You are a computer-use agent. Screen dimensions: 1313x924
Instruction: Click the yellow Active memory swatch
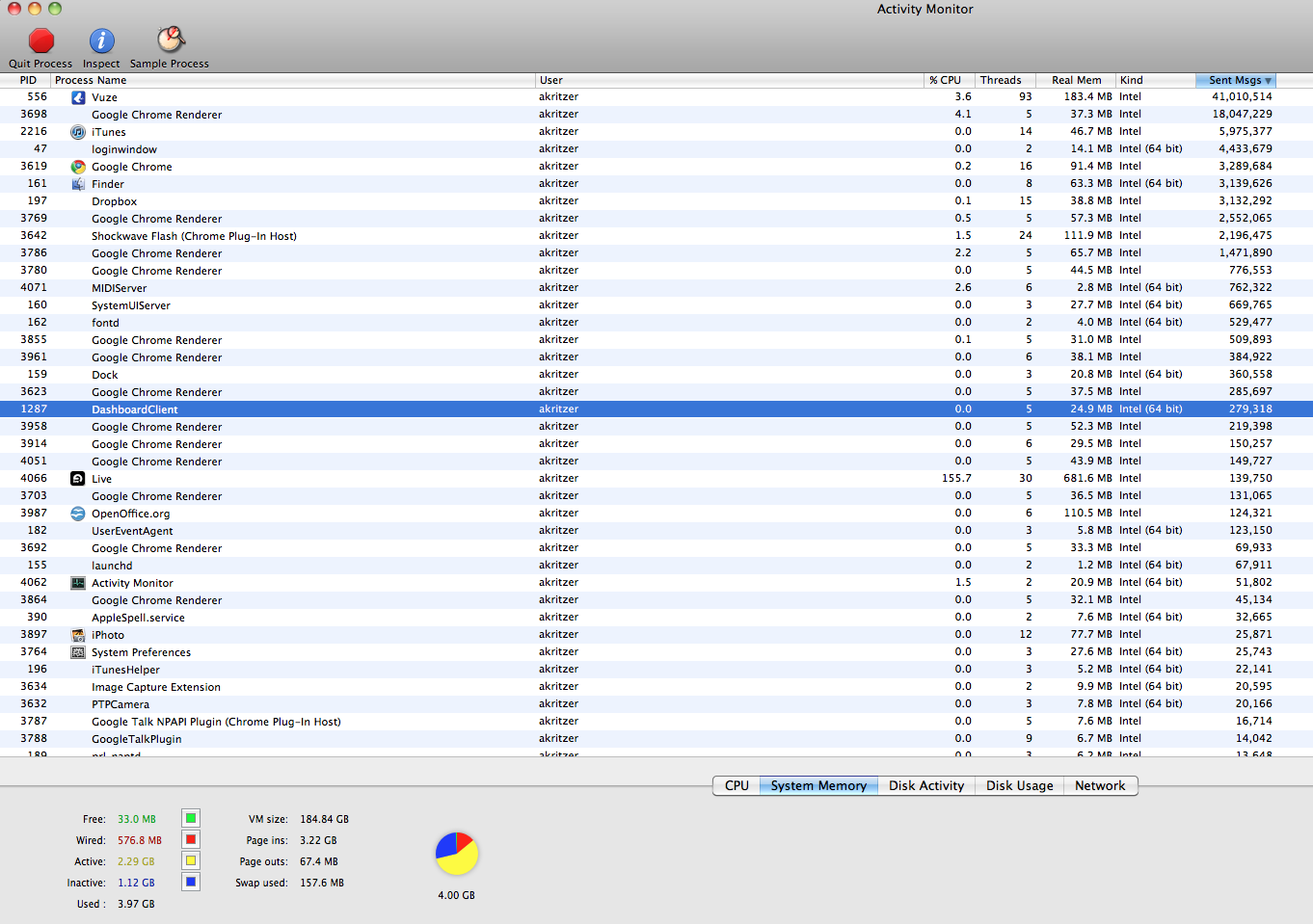191,860
